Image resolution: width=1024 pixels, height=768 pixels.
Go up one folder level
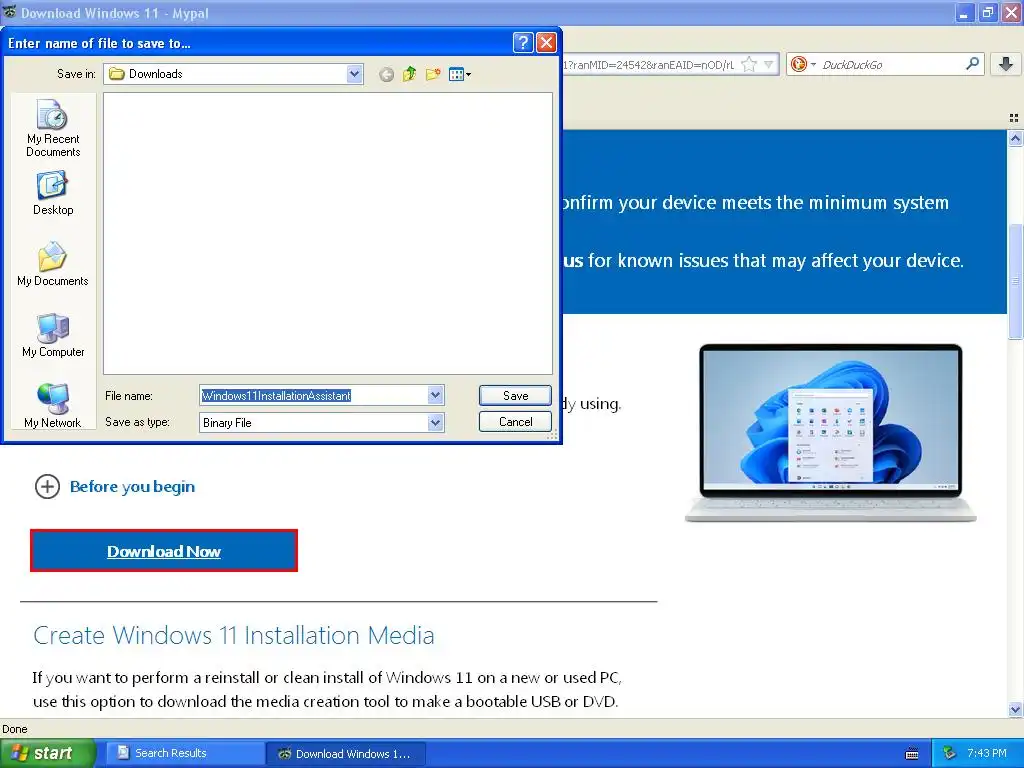point(409,74)
